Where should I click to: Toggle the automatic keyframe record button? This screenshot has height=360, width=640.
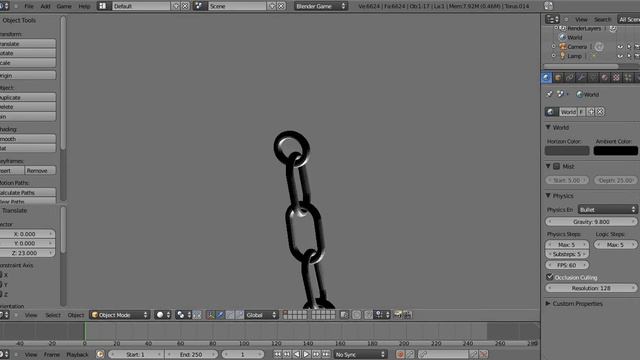(x=400, y=354)
